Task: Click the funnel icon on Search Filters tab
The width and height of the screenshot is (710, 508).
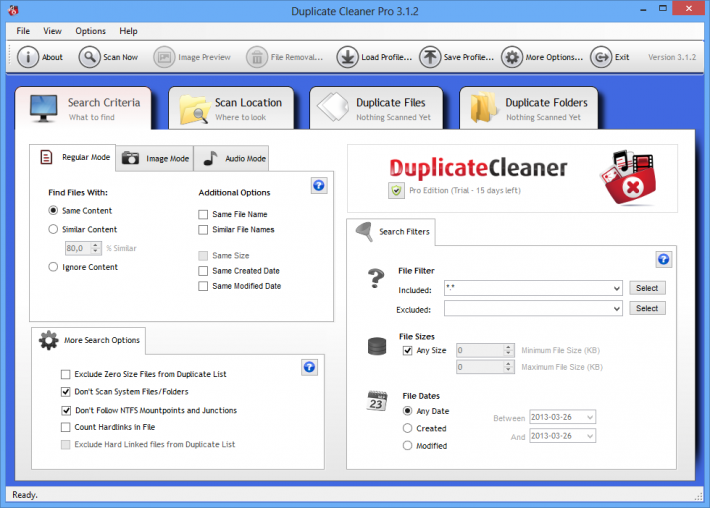Action: point(364,232)
